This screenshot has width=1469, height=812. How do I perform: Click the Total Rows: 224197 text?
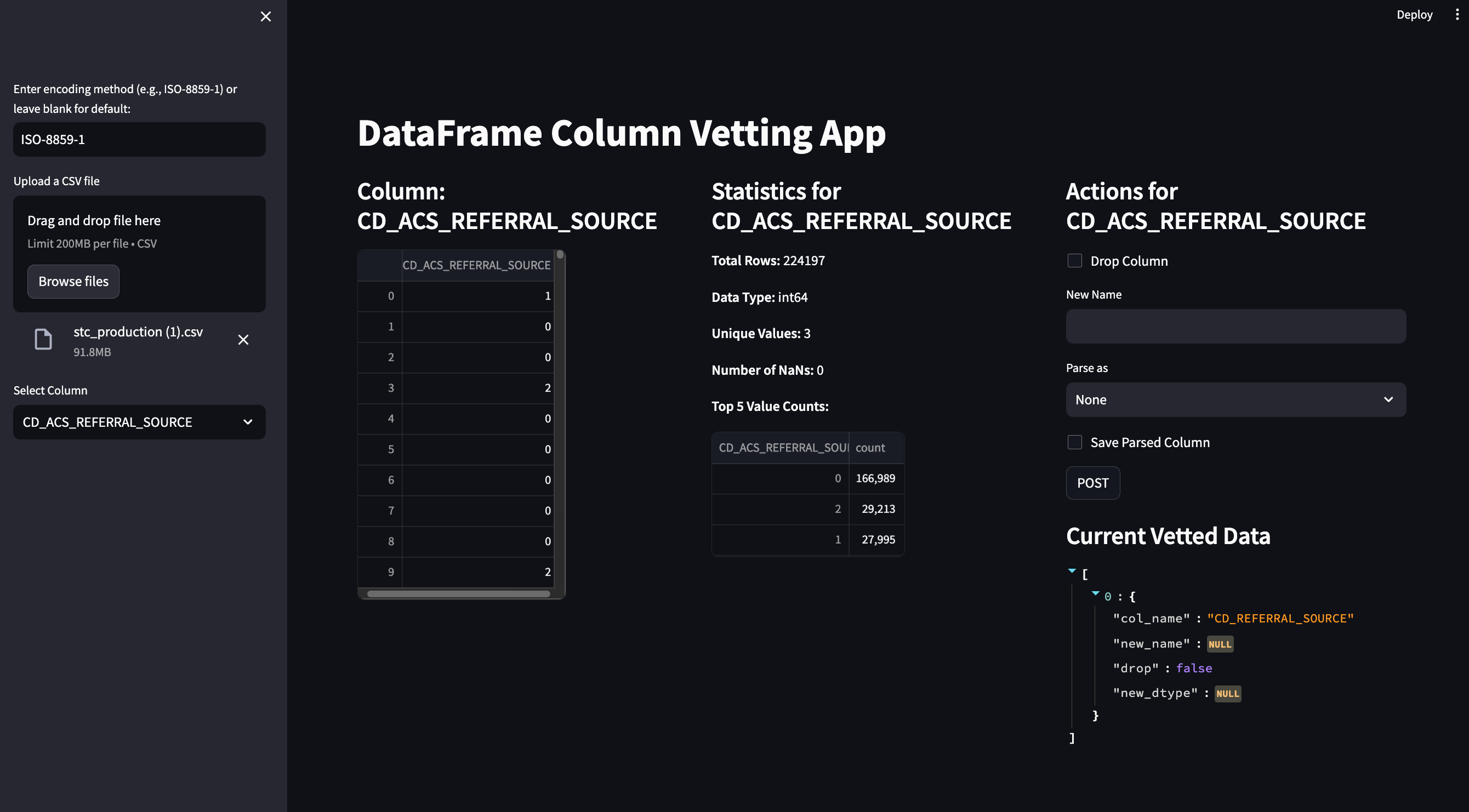(768, 261)
